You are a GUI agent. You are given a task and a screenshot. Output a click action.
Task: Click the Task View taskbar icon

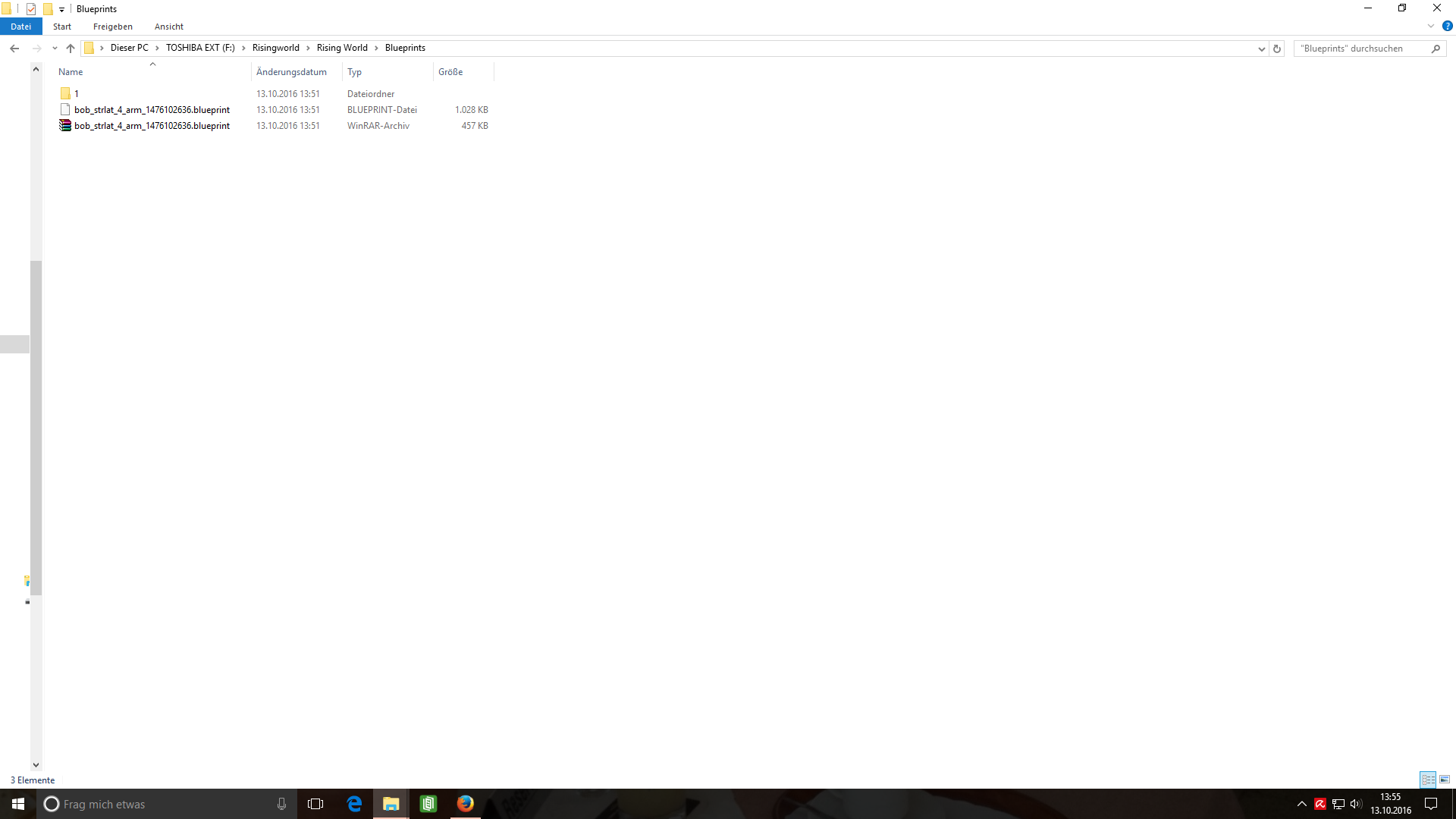[x=315, y=804]
